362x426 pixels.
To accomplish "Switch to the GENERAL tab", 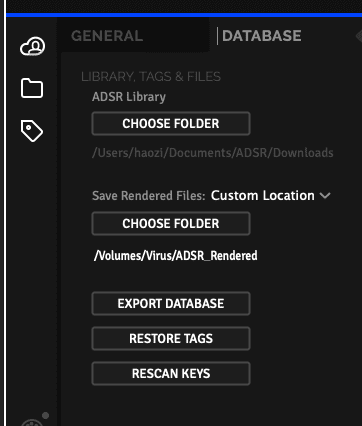I will pos(107,36).
